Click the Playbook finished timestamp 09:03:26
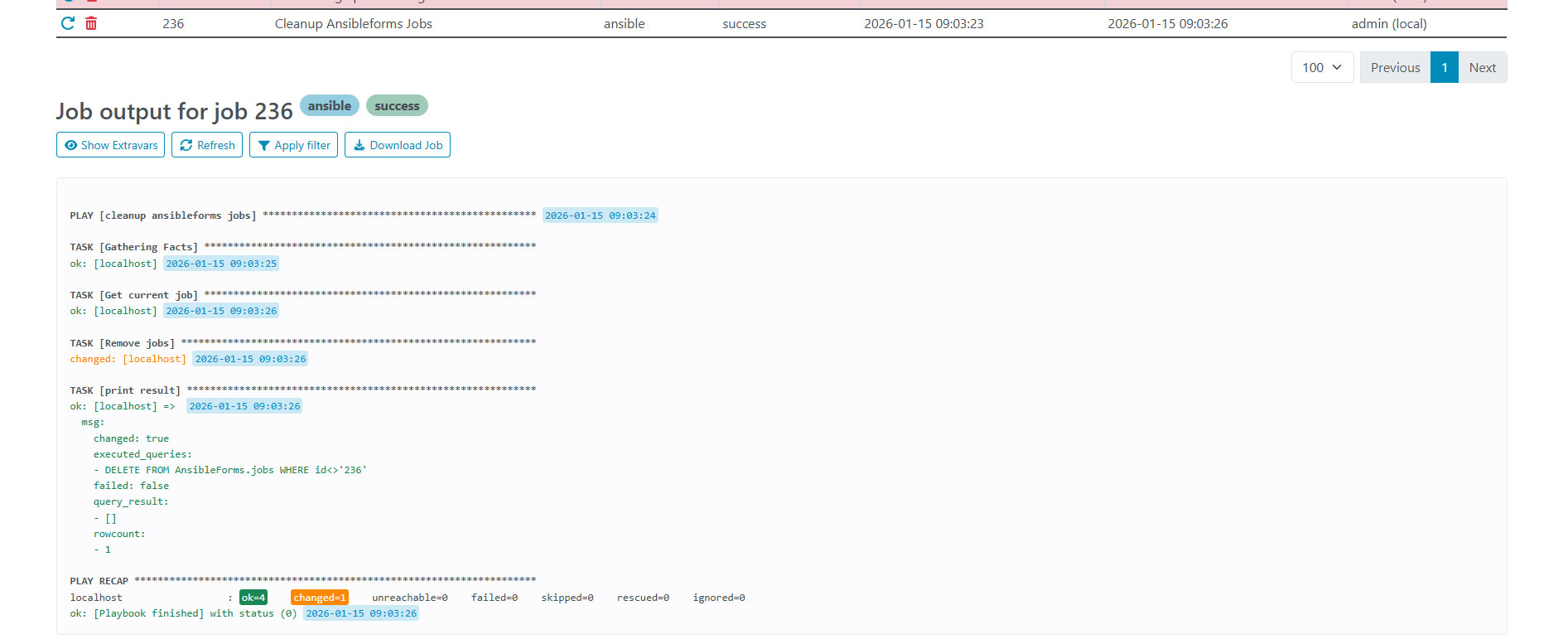1568x644 pixels. 361,613
